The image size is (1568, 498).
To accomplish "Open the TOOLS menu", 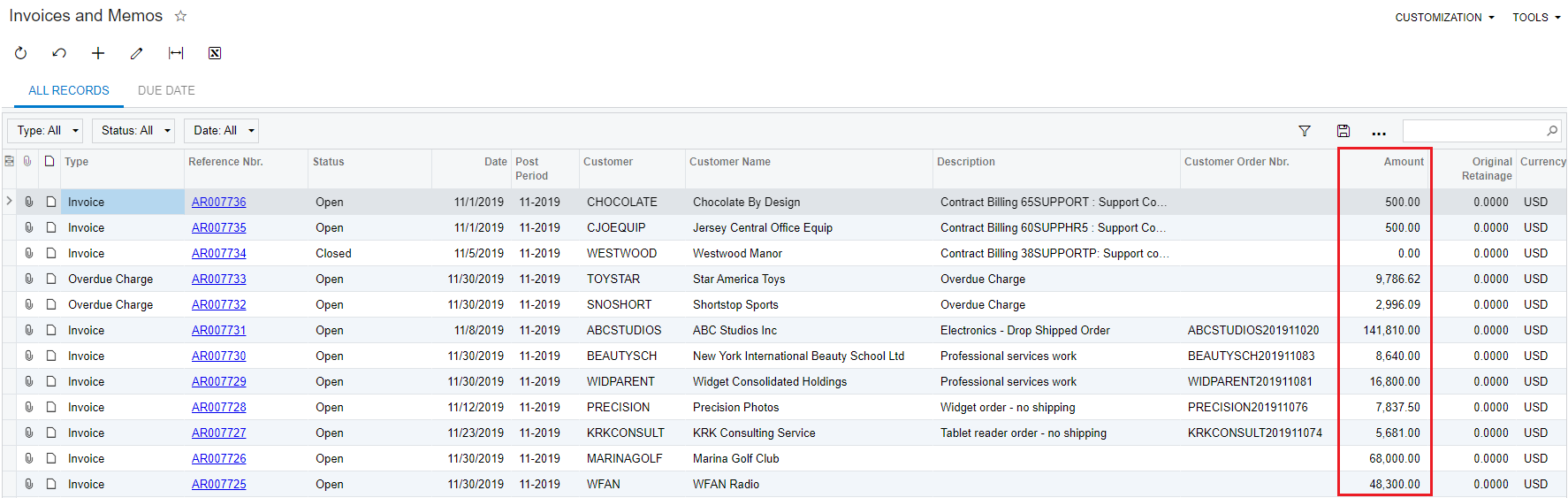I will (1536, 18).
